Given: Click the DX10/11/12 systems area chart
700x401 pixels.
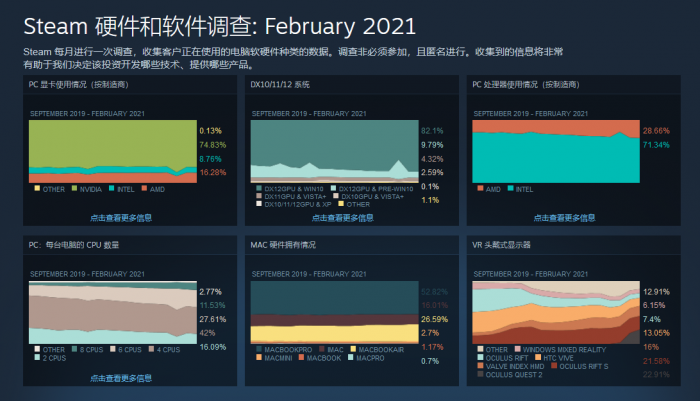Looking at the screenshot, I should [334, 151].
